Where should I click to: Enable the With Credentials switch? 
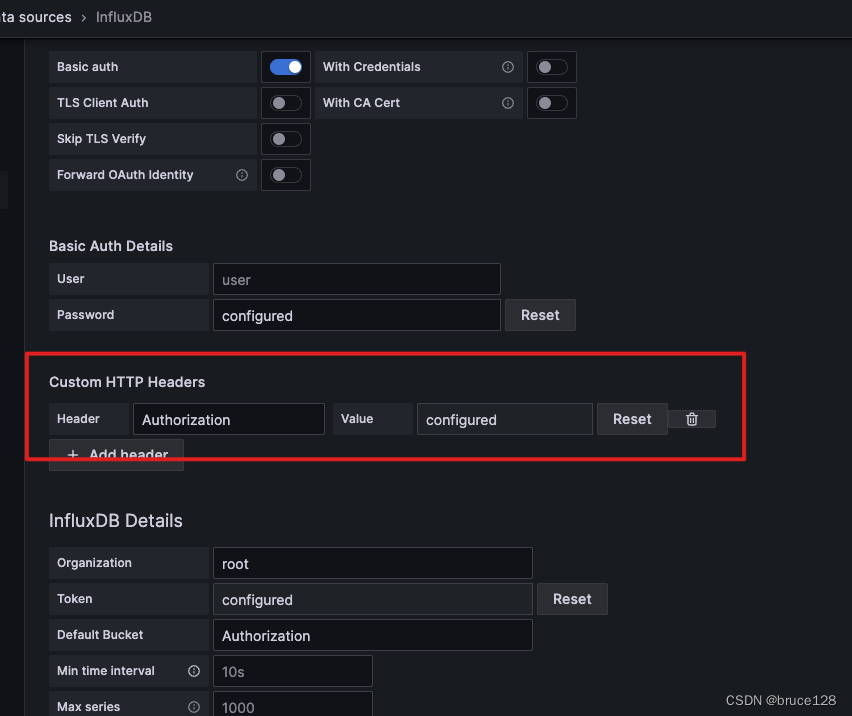[x=552, y=67]
